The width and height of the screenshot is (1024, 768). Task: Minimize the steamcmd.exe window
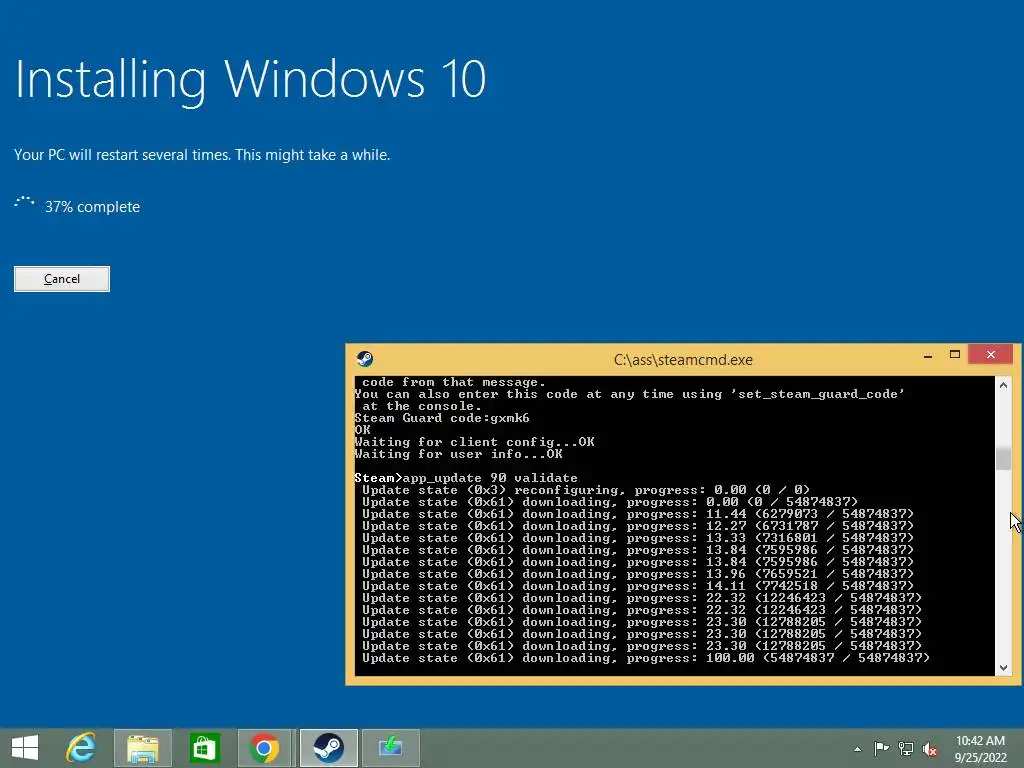point(927,355)
